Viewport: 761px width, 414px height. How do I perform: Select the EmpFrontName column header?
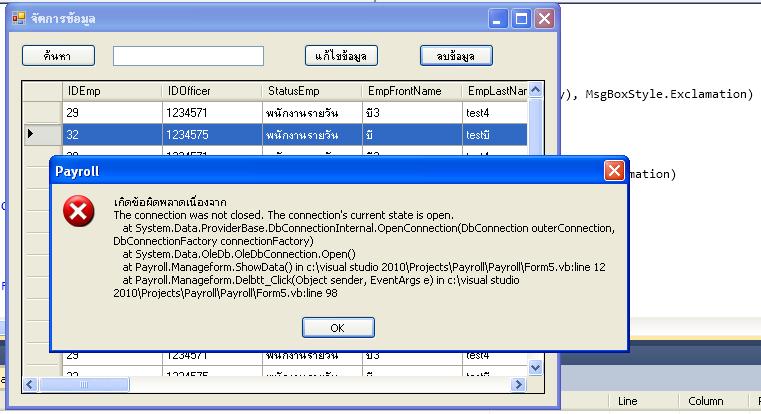click(412, 91)
